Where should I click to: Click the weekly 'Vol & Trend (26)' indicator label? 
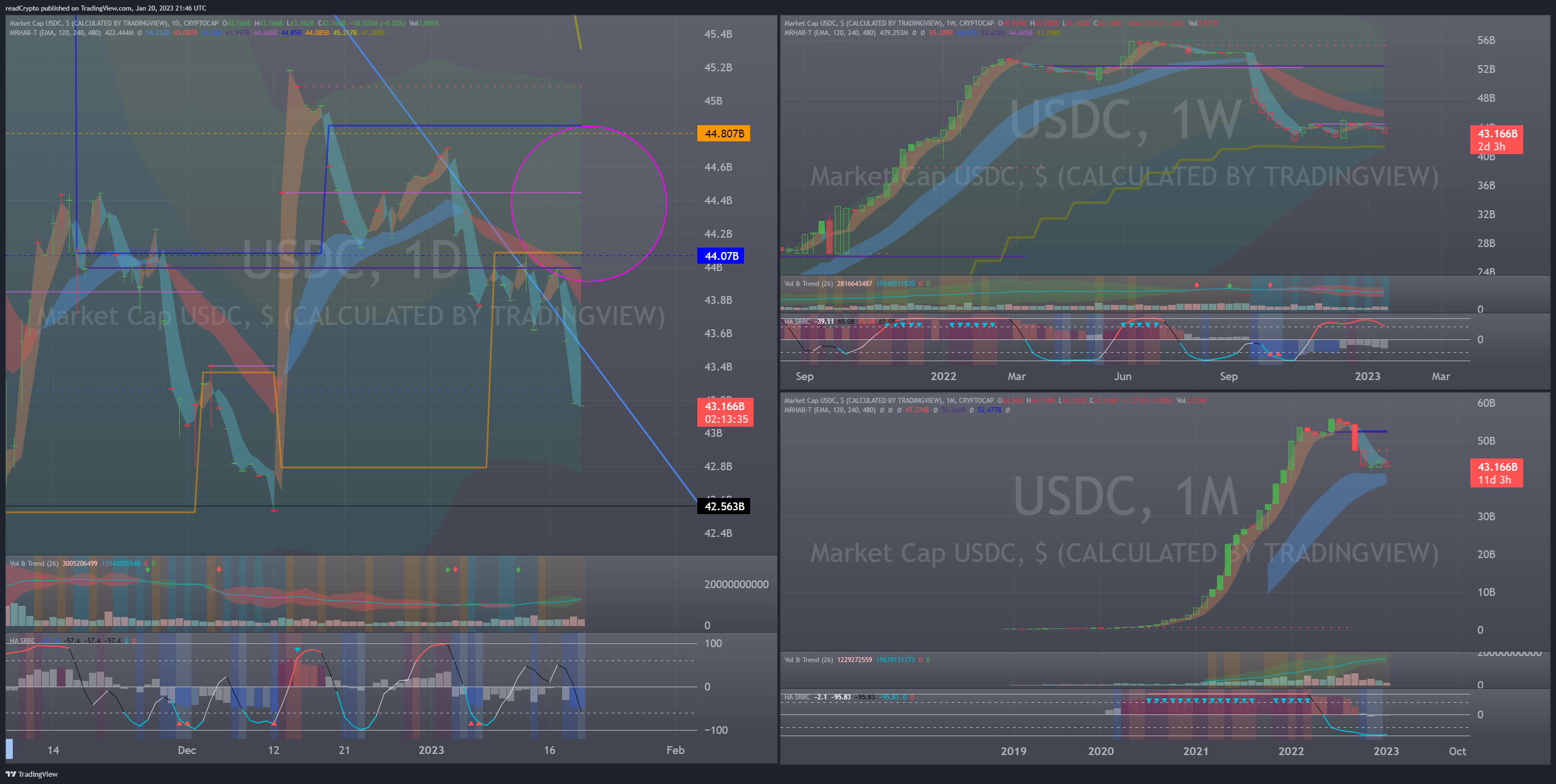[809, 284]
